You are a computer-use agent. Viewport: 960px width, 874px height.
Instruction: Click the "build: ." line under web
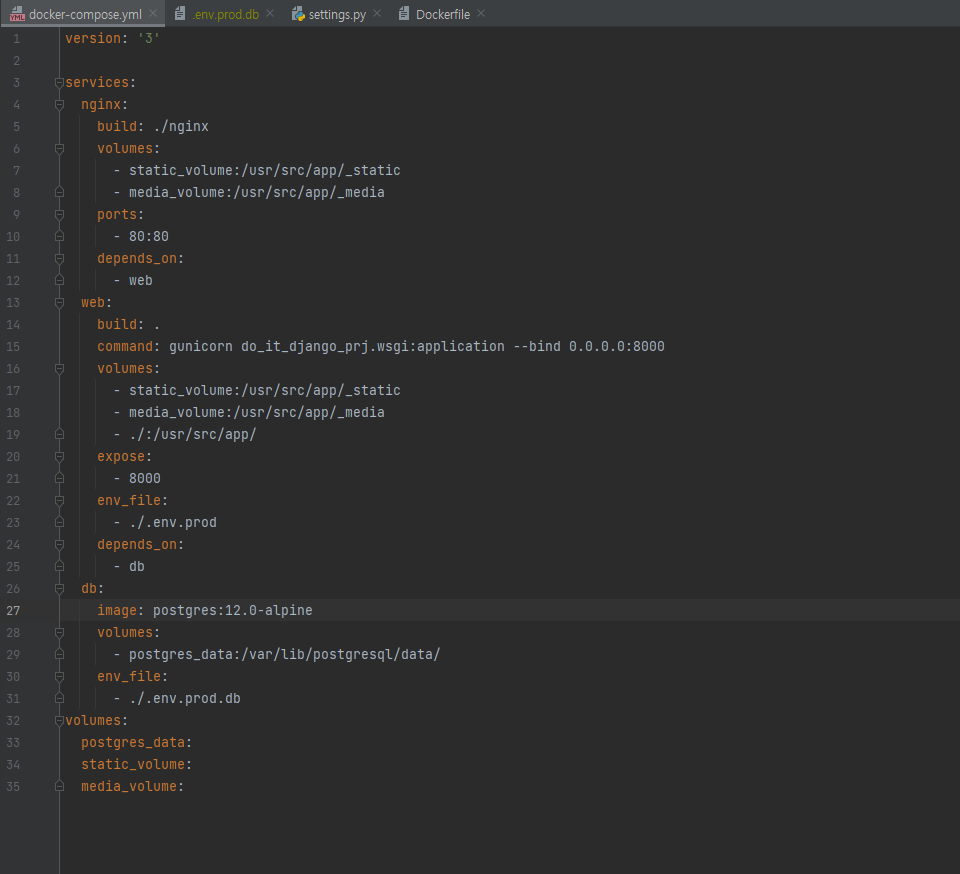(x=129, y=325)
